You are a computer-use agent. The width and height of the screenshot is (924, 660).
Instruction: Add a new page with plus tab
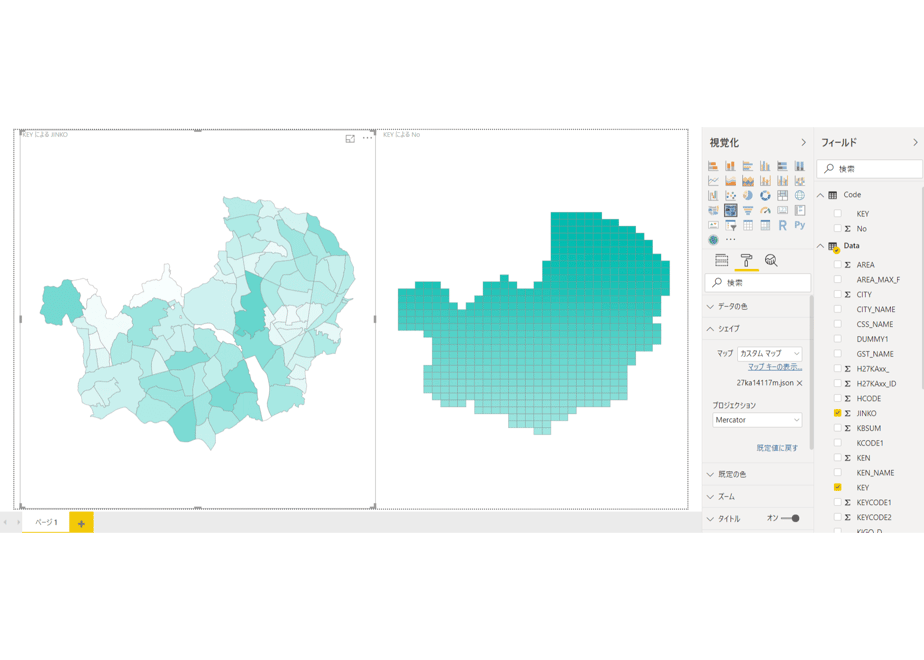click(x=81, y=523)
